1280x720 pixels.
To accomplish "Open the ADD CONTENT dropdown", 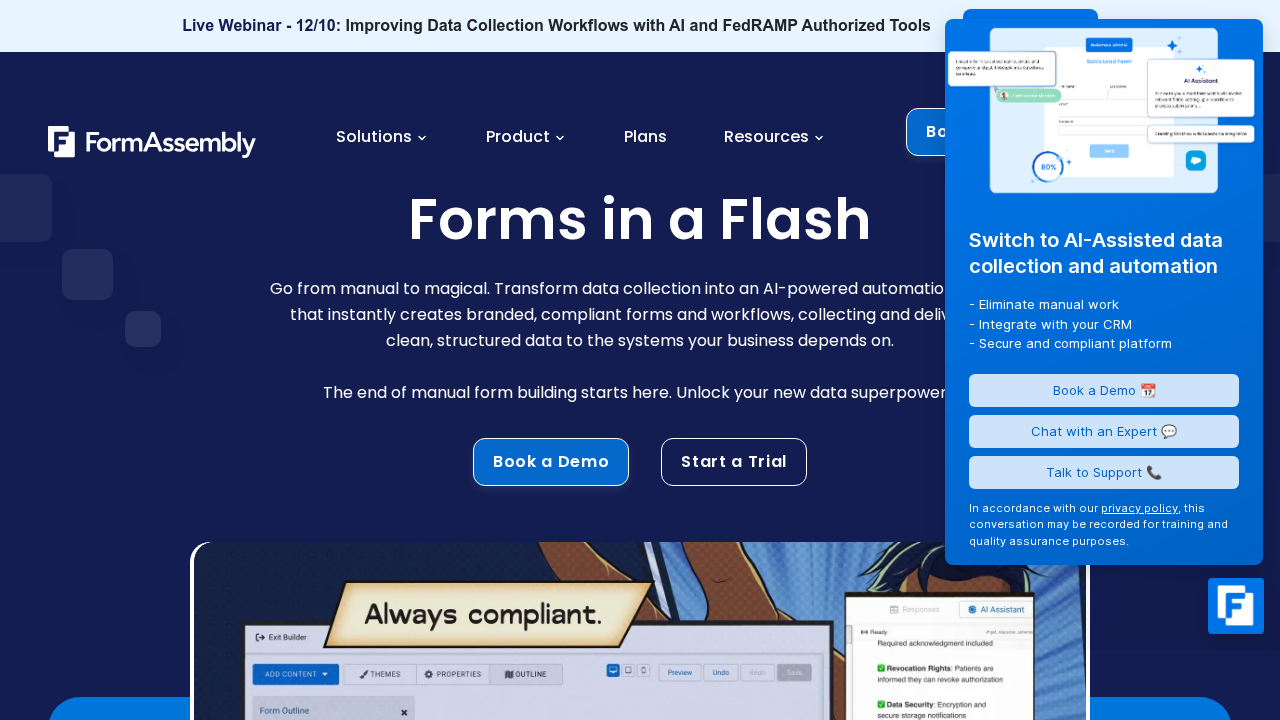I will [x=295, y=674].
